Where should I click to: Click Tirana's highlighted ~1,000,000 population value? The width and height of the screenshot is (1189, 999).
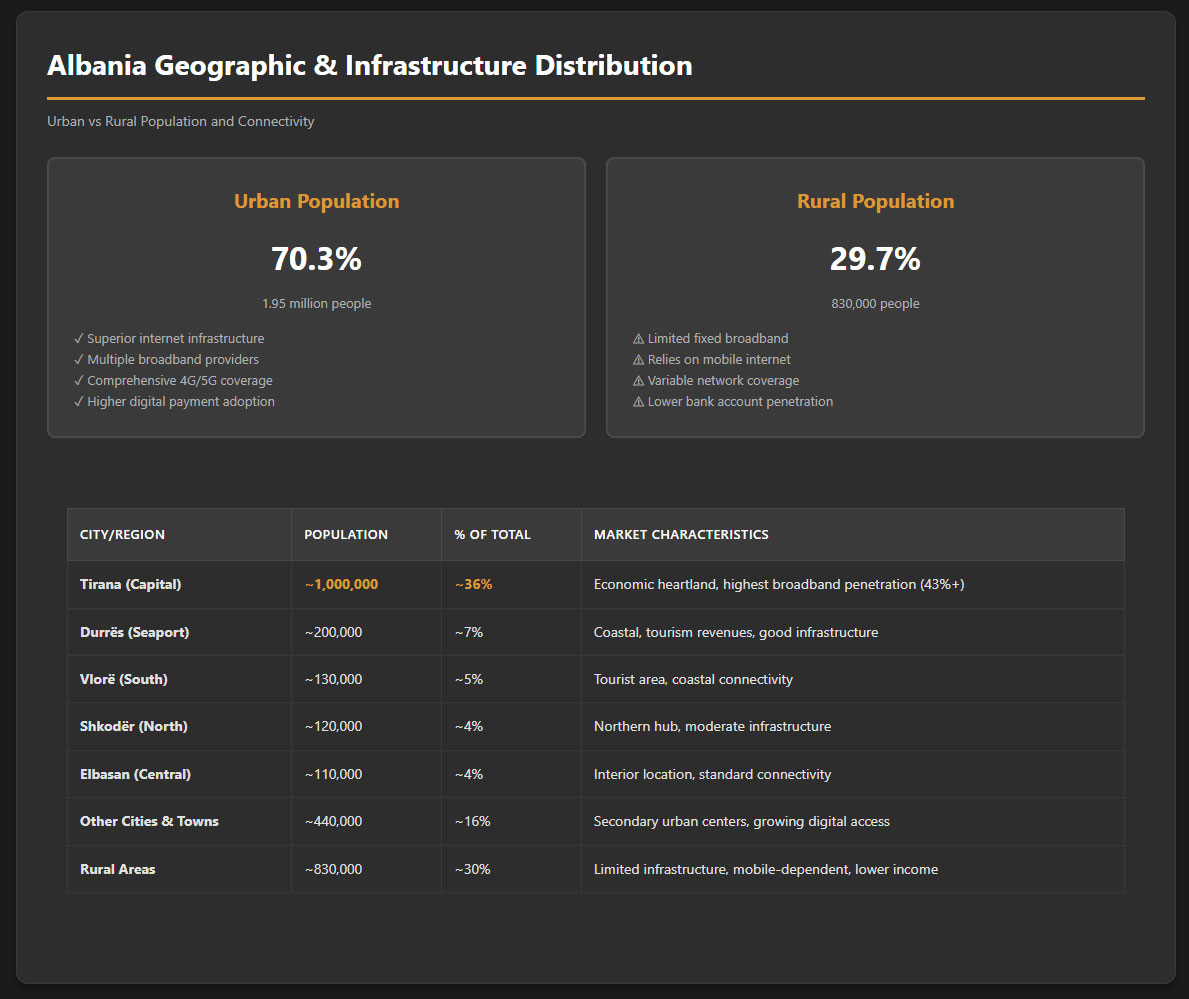point(341,585)
